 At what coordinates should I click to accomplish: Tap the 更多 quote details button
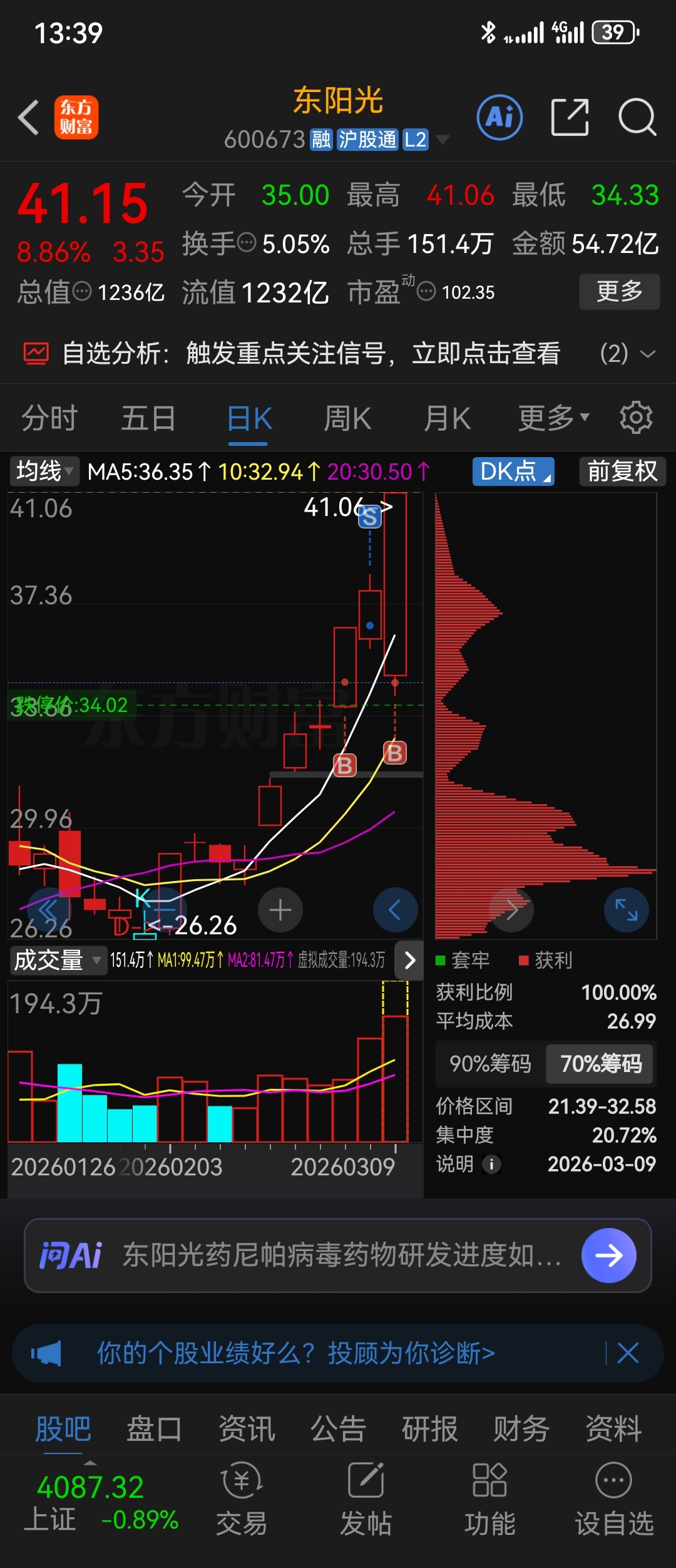(x=619, y=291)
